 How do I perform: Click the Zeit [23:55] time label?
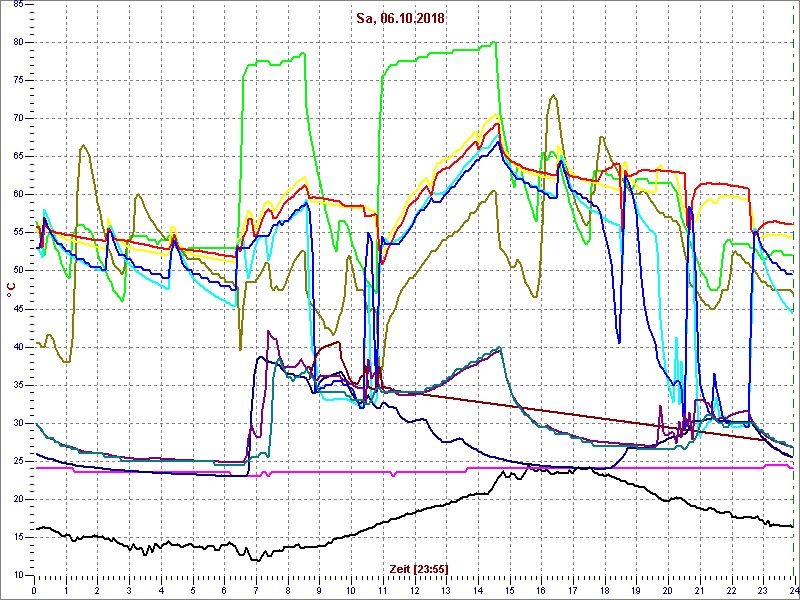[419, 569]
